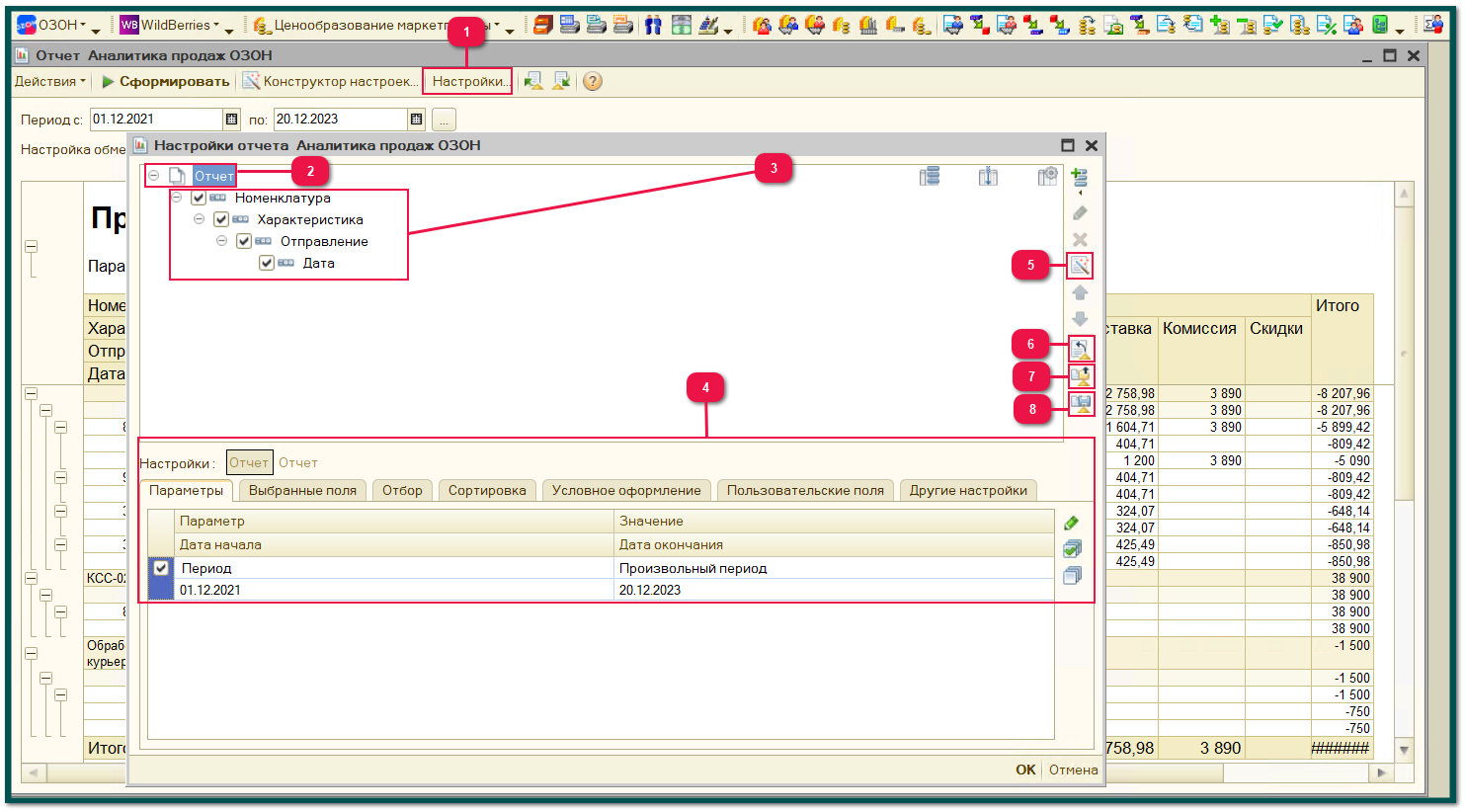Click save settings icon next to help
Screen dimensions: 1465x812
[561, 81]
